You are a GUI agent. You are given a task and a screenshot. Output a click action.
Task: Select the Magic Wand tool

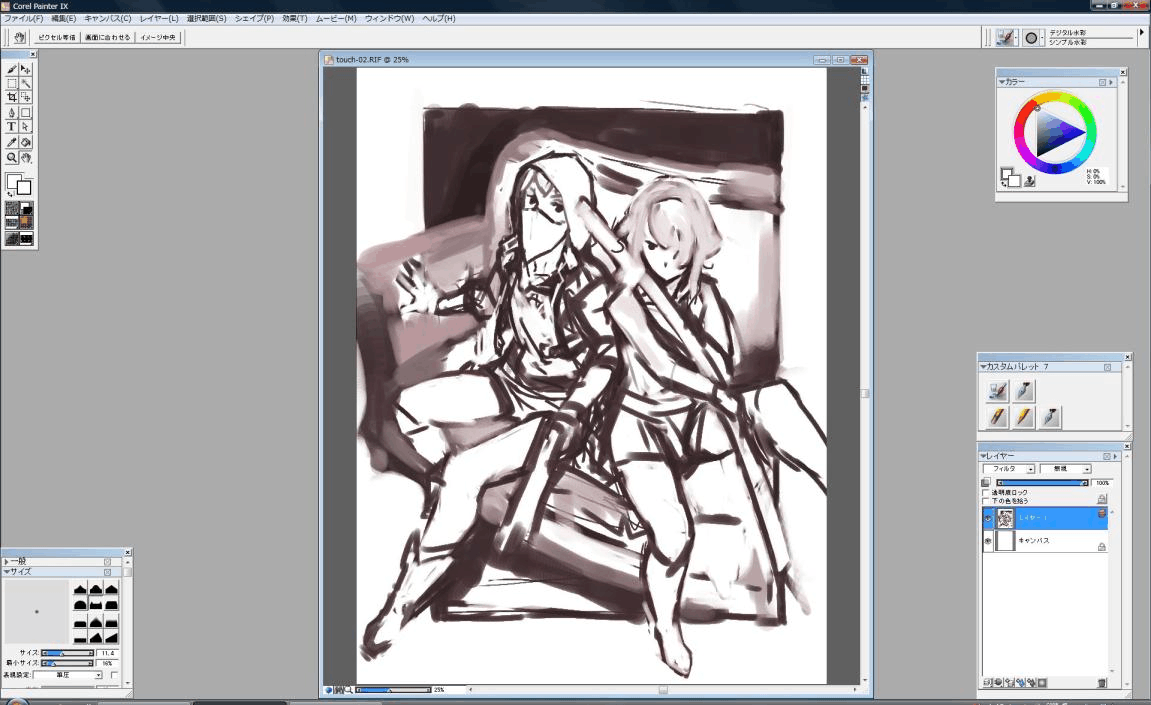pos(26,84)
